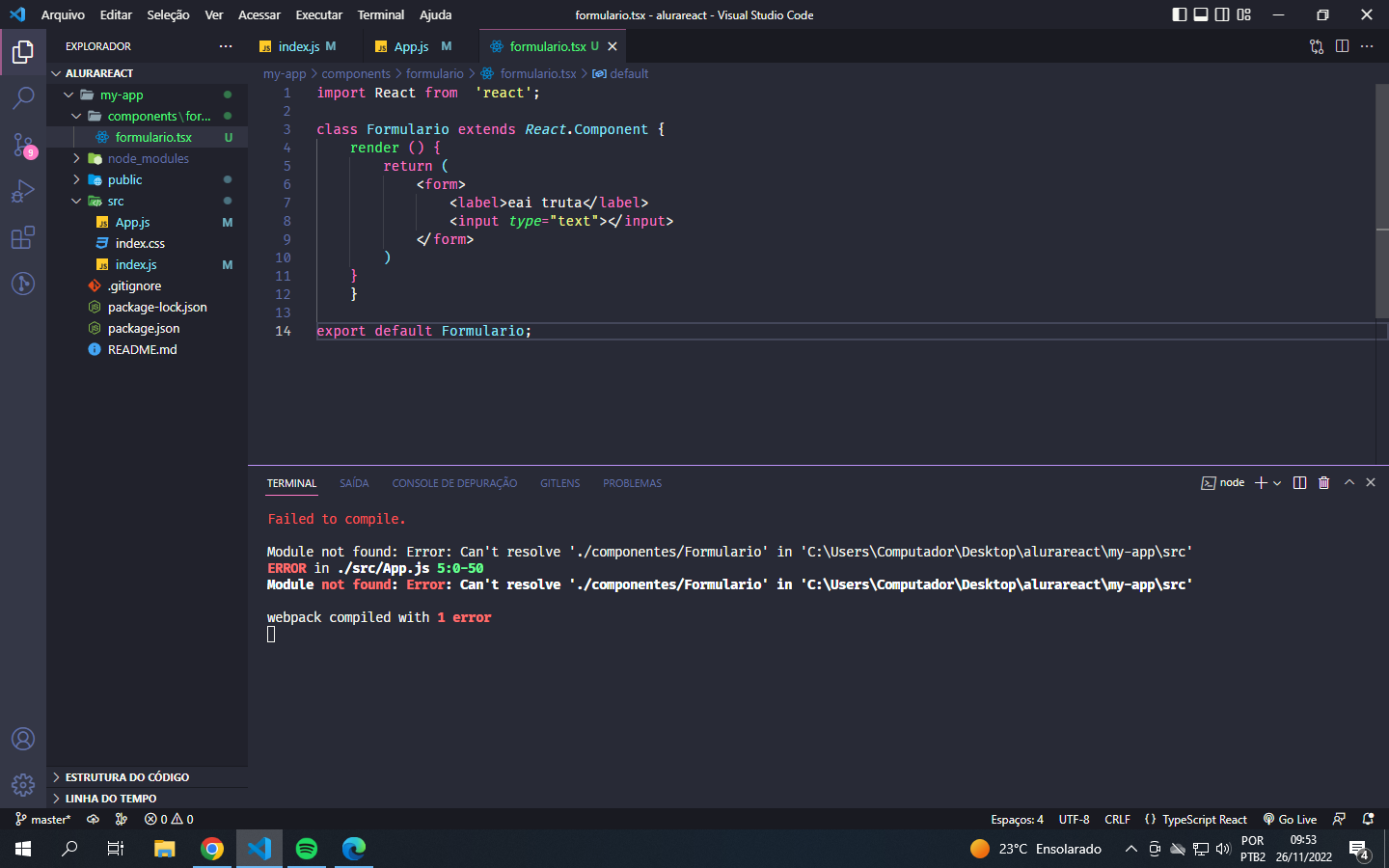Click the editor vertical scrollbar
This screenshot has height=868, width=1389.
point(1381,201)
